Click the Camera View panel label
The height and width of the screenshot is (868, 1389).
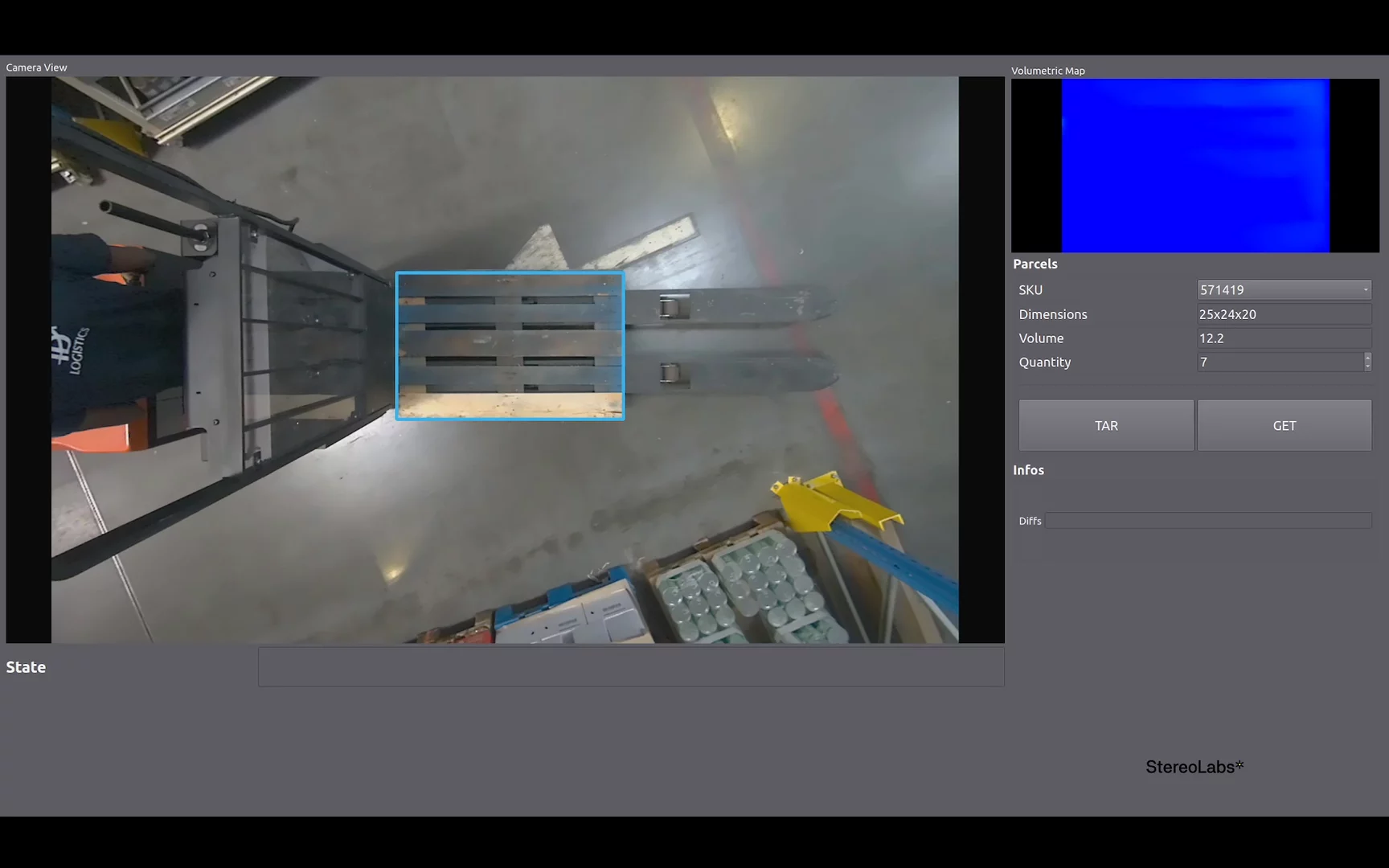pyautogui.click(x=36, y=68)
